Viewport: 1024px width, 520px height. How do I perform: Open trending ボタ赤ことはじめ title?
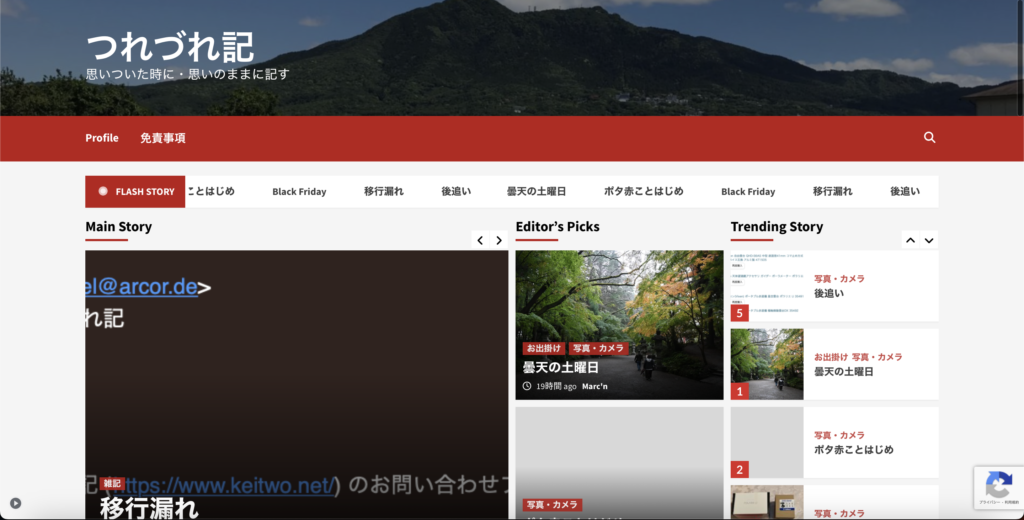pyautogui.click(x=854, y=449)
